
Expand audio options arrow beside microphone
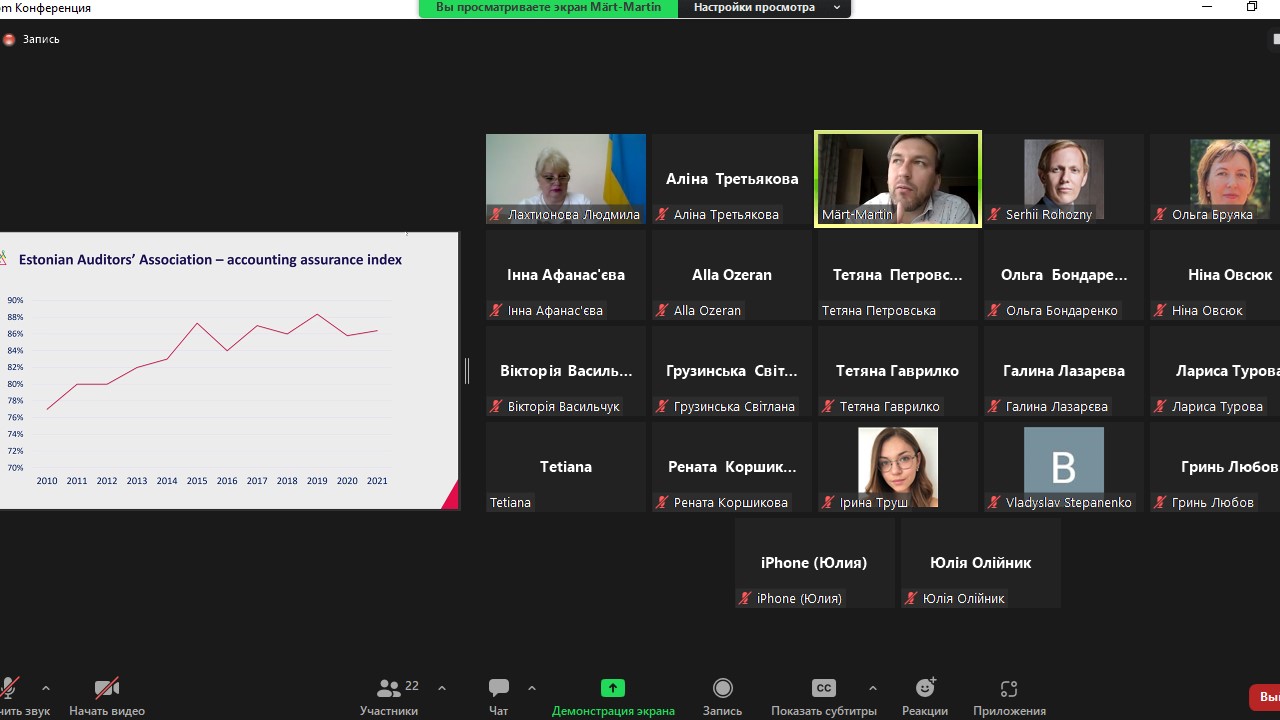pos(45,688)
